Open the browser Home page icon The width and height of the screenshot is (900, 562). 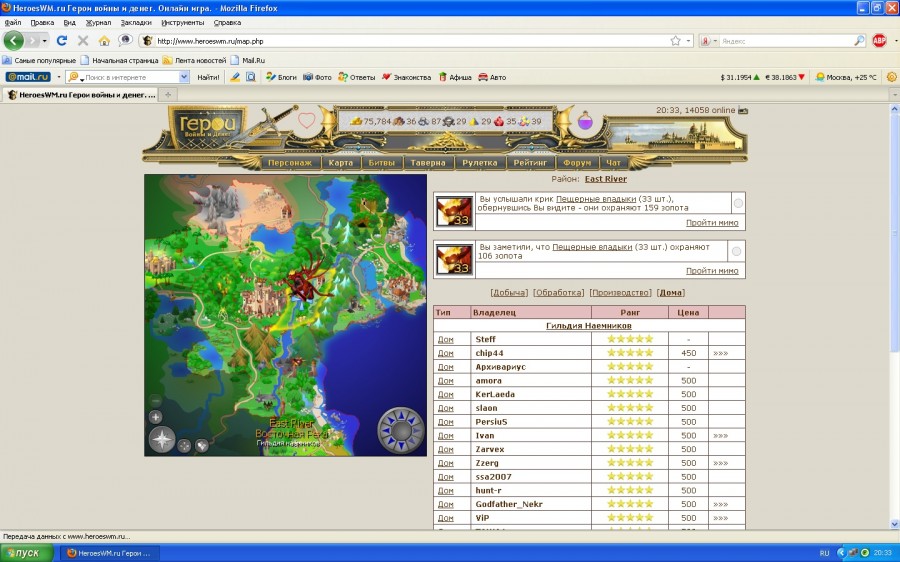[x=104, y=41]
